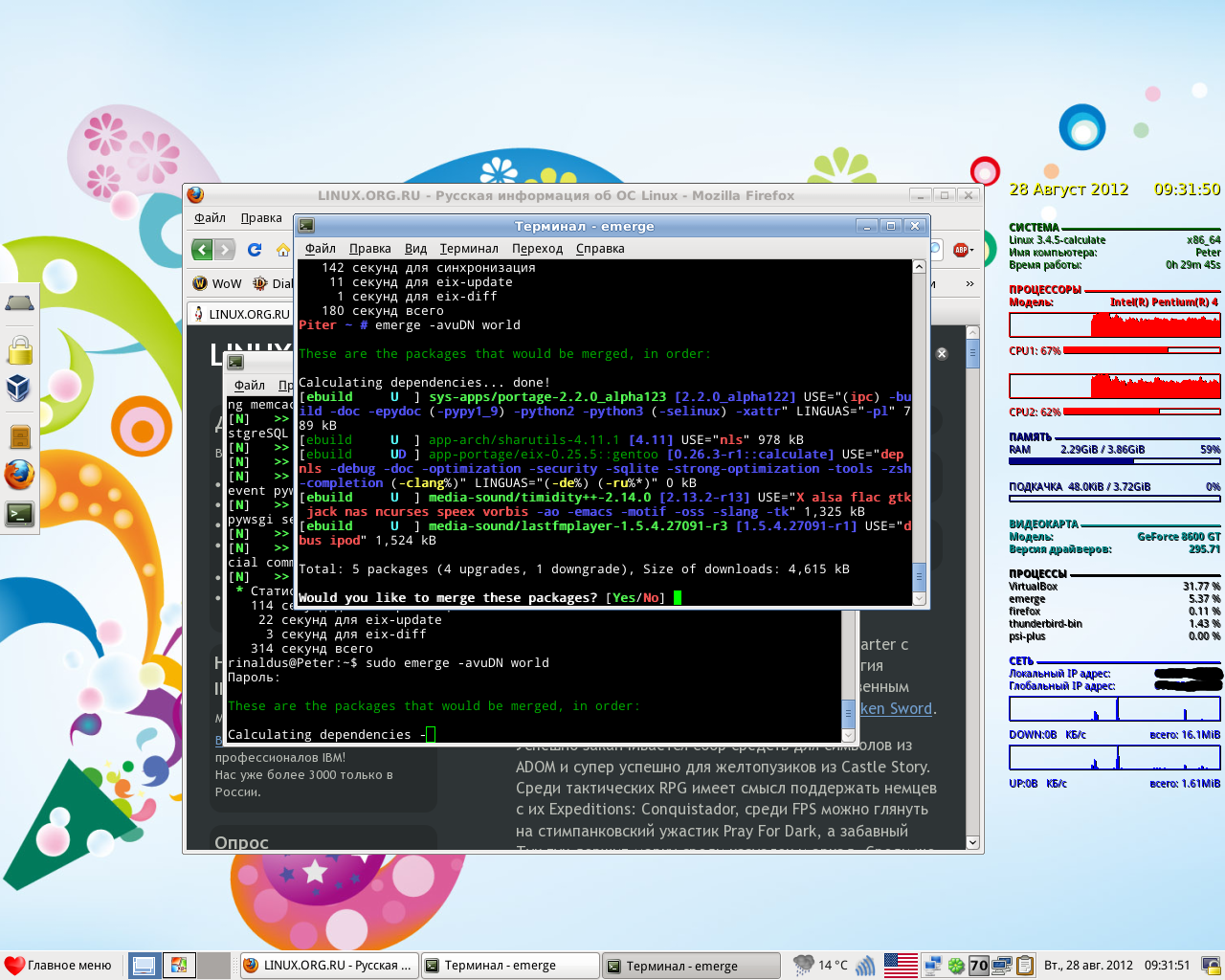Open weather applet showing 14 °C
Viewport: 1225px width, 980px height.
click(x=820, y=965)
